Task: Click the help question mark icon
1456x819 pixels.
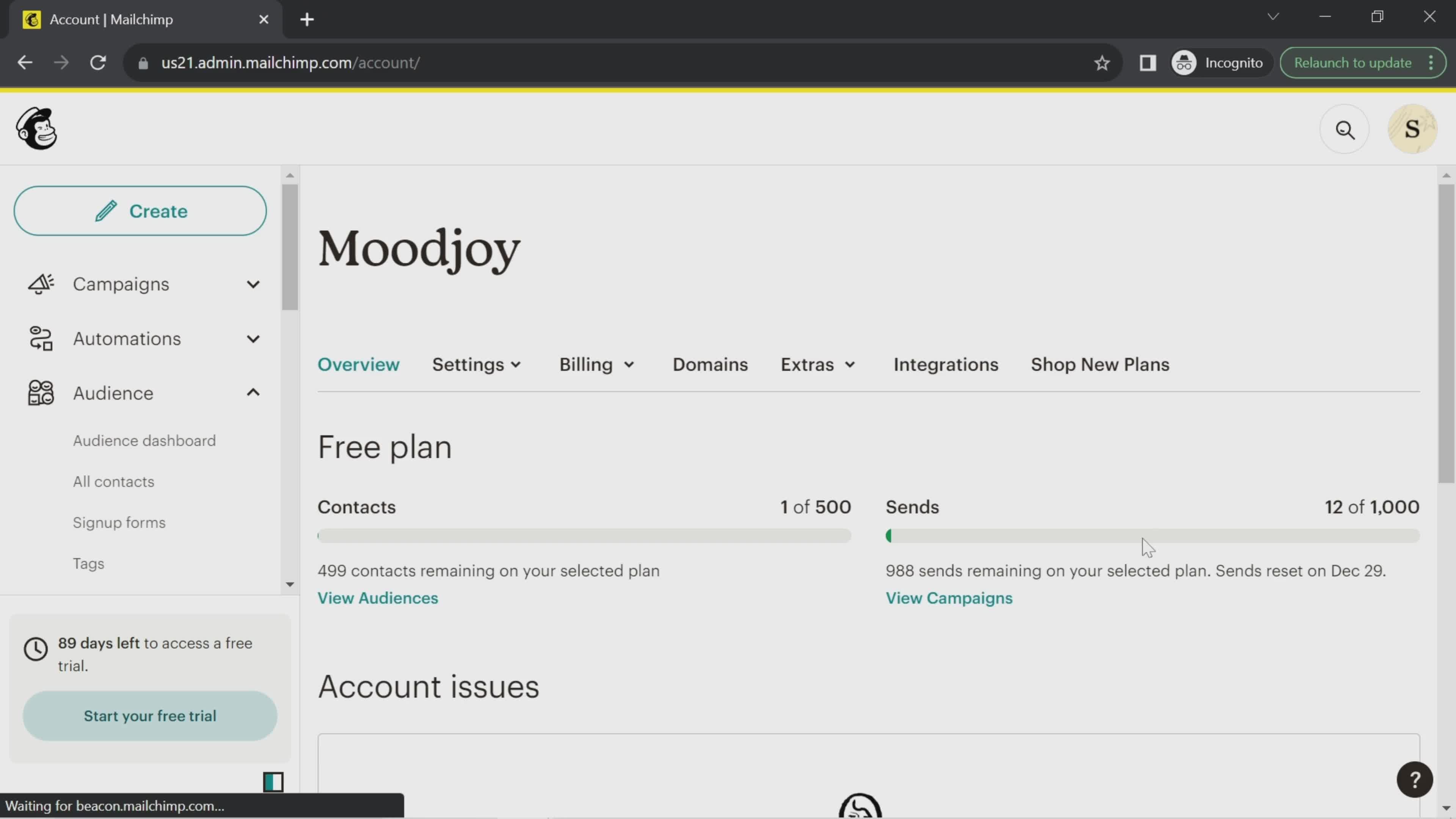Action: (x=1414, y=779)
